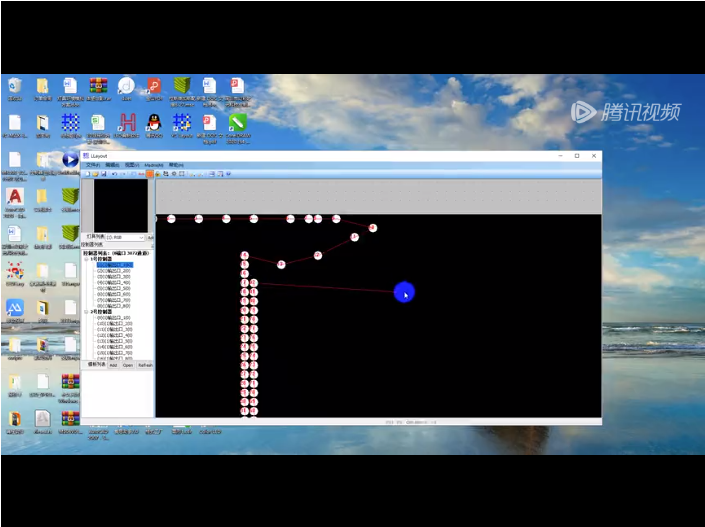Click the Open button below controller list
The image size is (705, 527).
coord(128,365)
